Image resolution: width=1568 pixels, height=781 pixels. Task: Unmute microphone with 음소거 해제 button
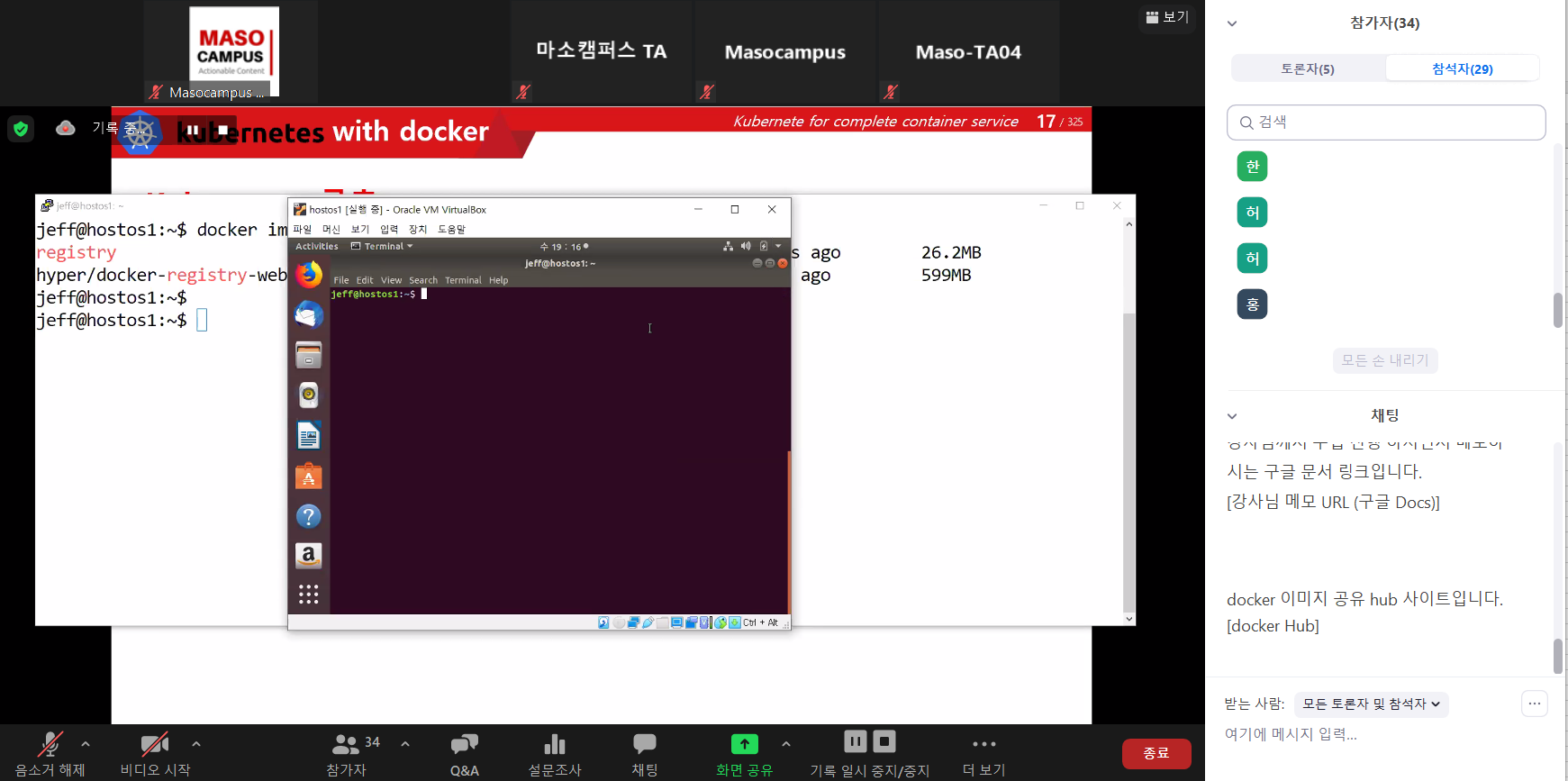(x=50, y=745)
